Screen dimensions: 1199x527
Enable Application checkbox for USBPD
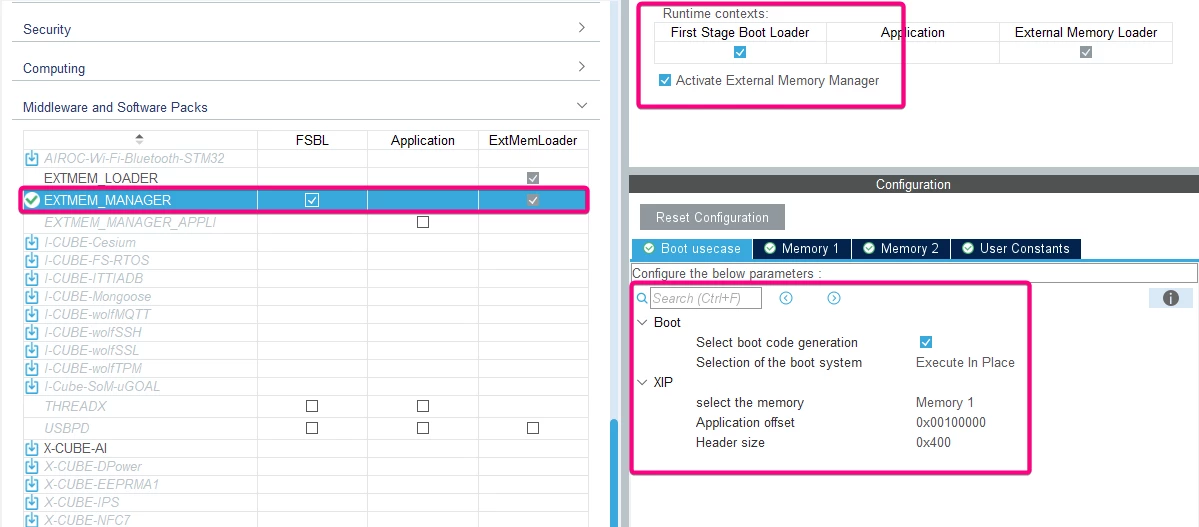click(x=423, y=428)
